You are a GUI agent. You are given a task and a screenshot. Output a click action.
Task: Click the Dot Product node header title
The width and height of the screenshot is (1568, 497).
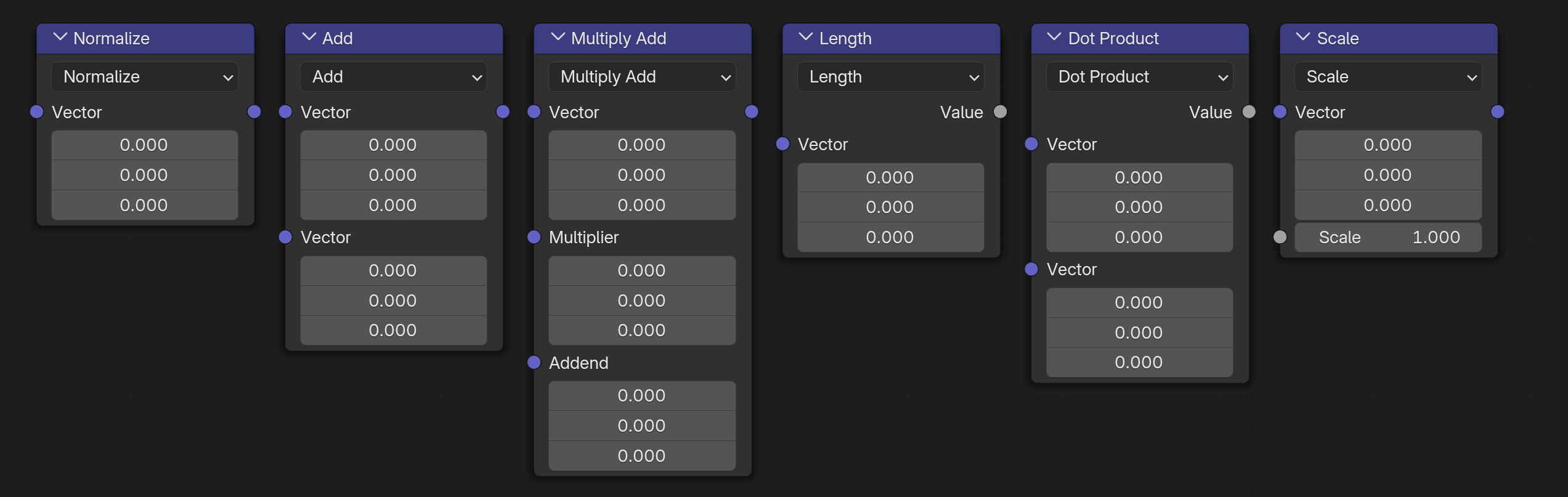[1113, 38]
